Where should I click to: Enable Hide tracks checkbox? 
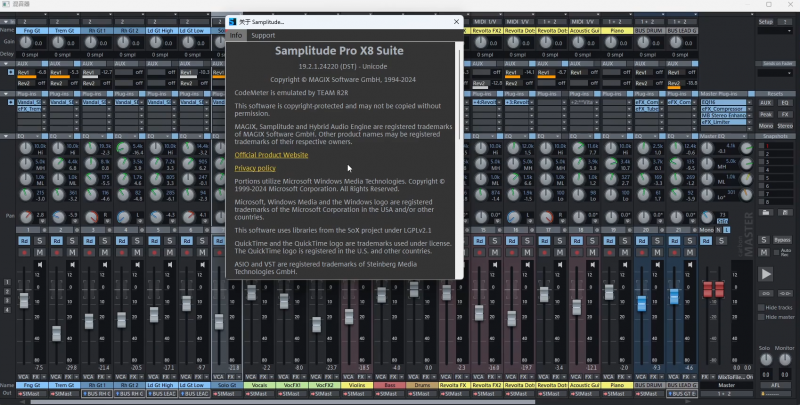[x=761, y=308]
